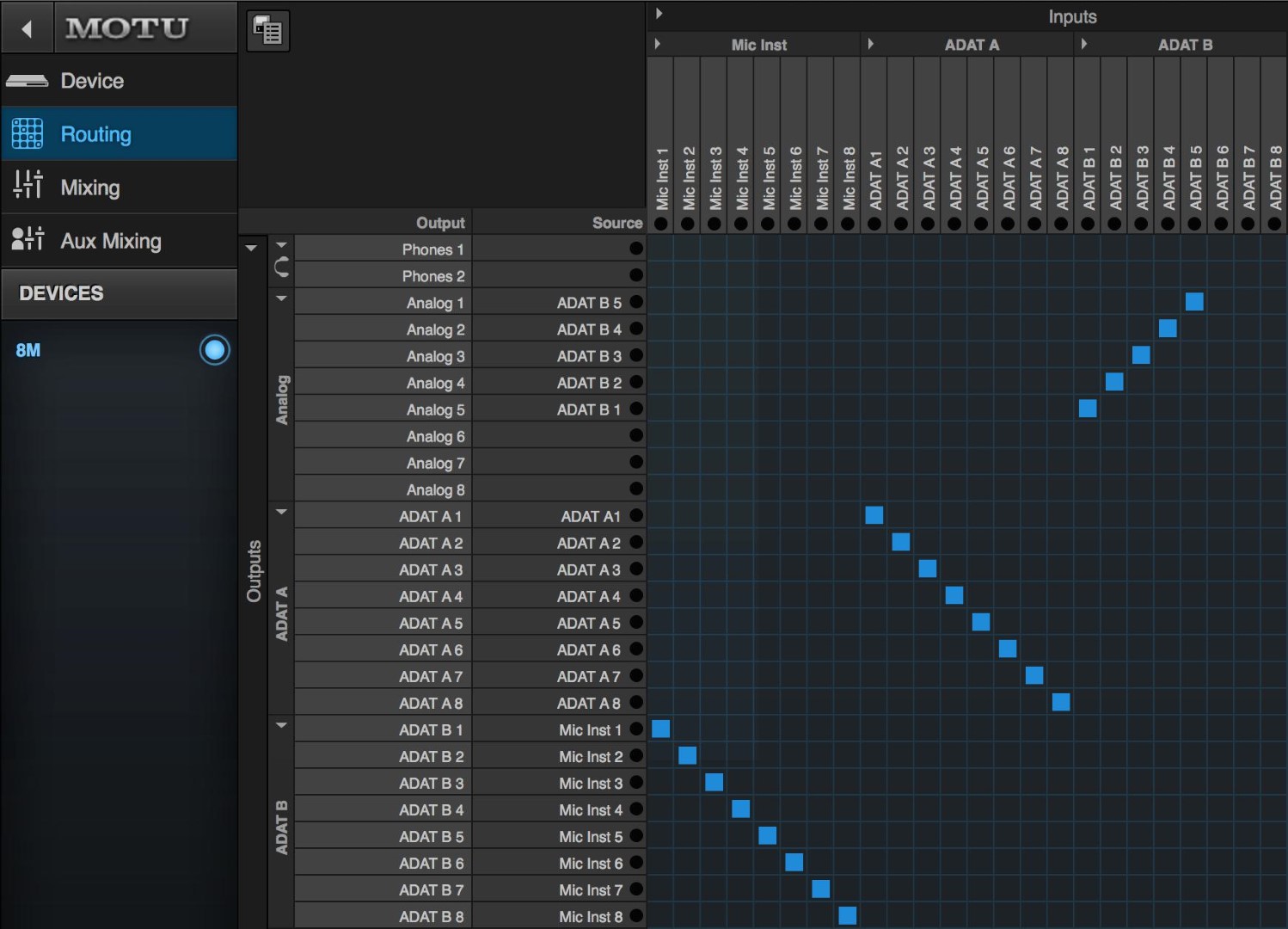Toggle blue routing cell in ADAT B 8 row
1288x929 pixels.
tap(847, 915)
